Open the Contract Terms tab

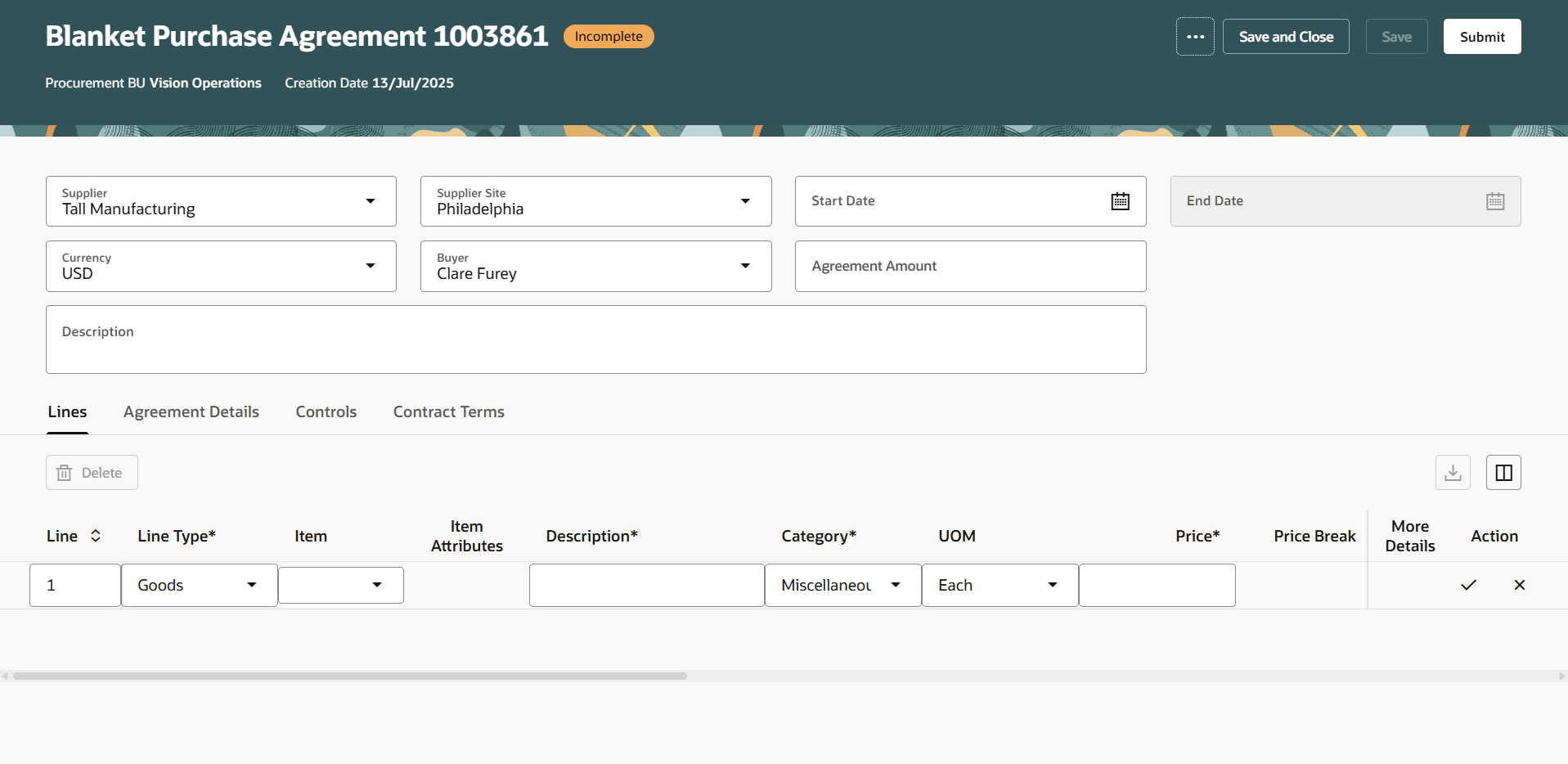(449, 412)
